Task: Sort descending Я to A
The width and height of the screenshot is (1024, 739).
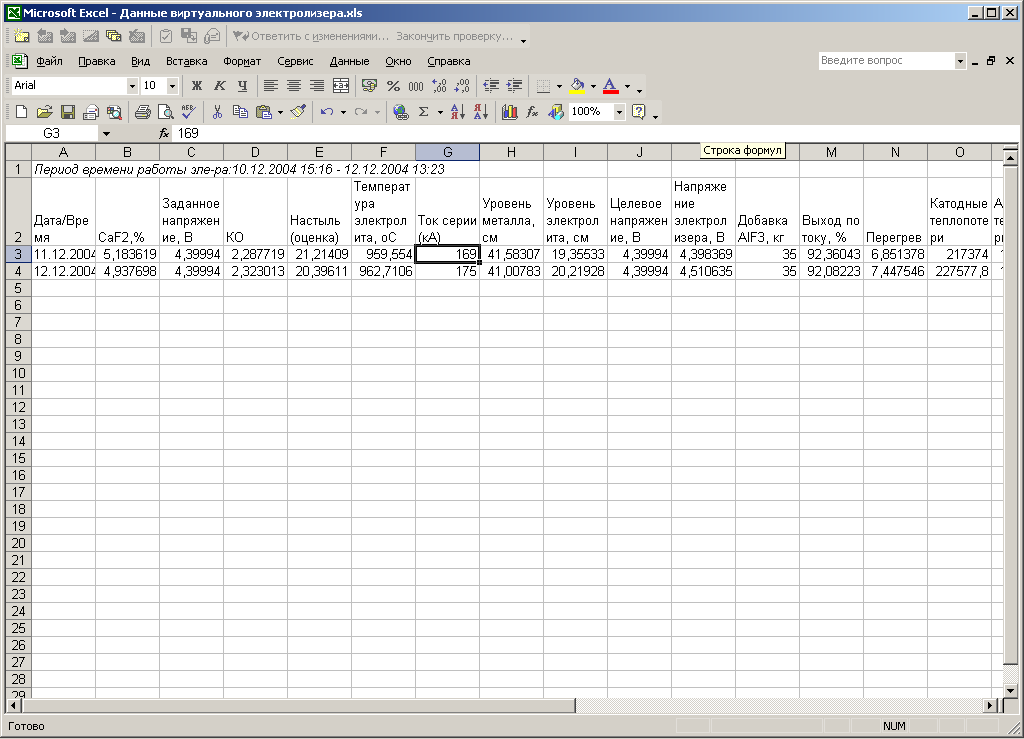Action: 481,112
